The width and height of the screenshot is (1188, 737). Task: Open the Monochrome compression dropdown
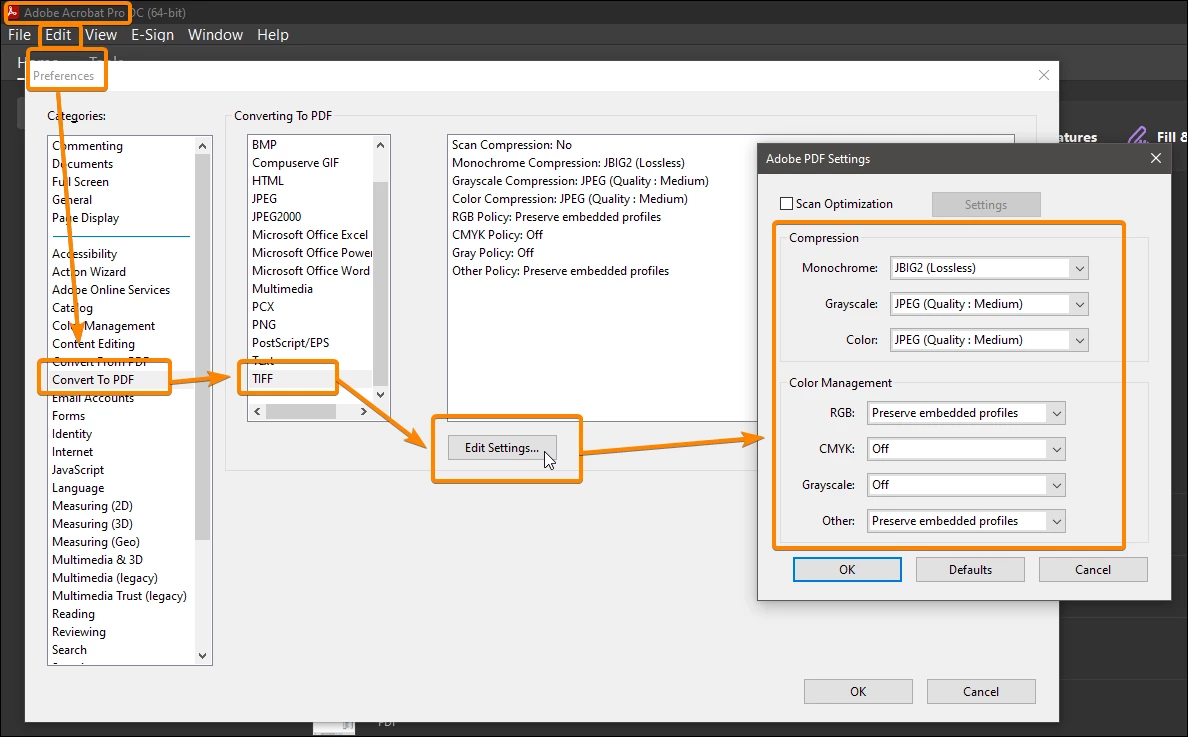[x=989, y=268]
